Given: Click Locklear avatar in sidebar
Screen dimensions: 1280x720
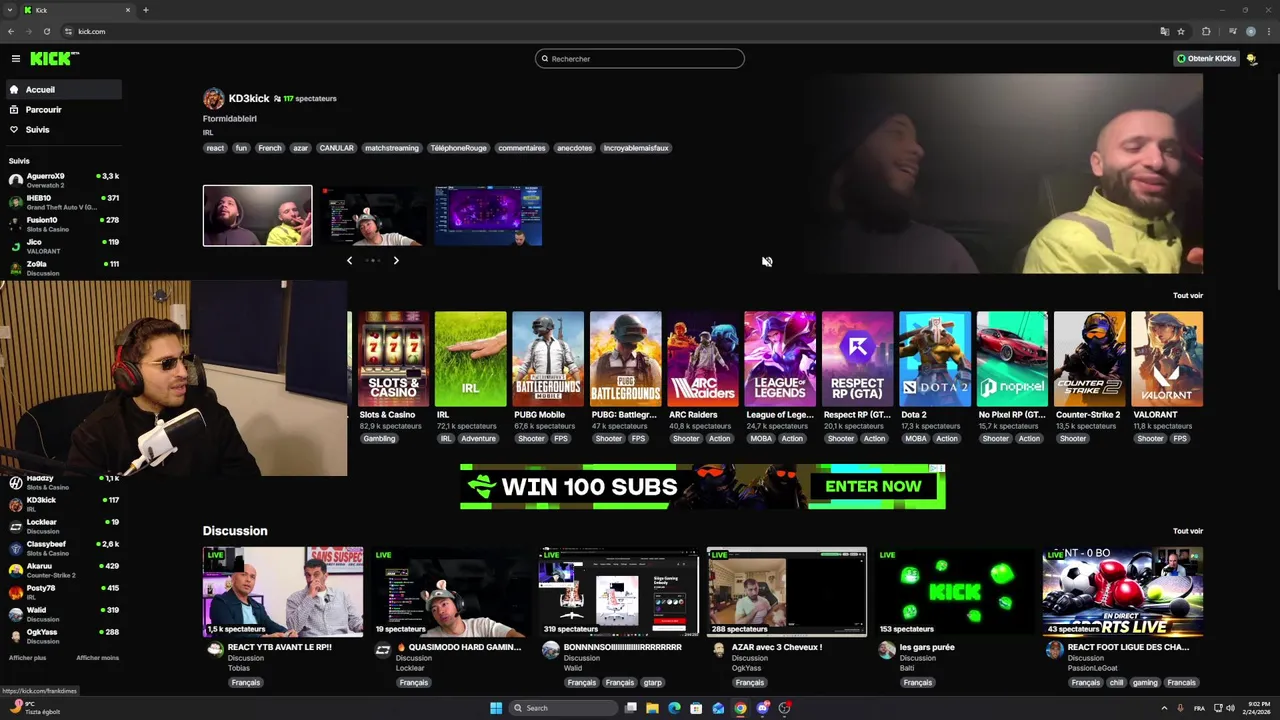Looking at the screenshot, I should (15, 526).
